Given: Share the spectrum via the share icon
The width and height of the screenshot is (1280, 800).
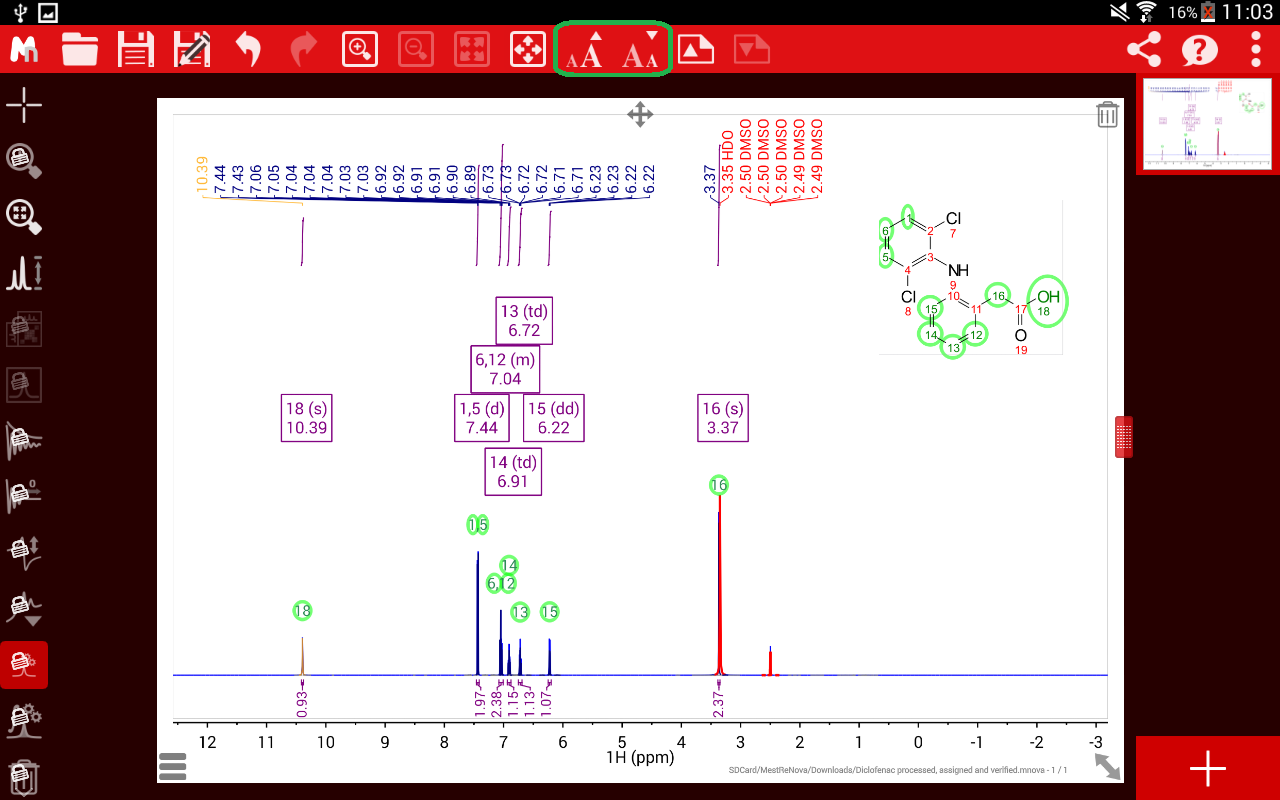Looking at the screenshot, I should tap(1144, 49).
